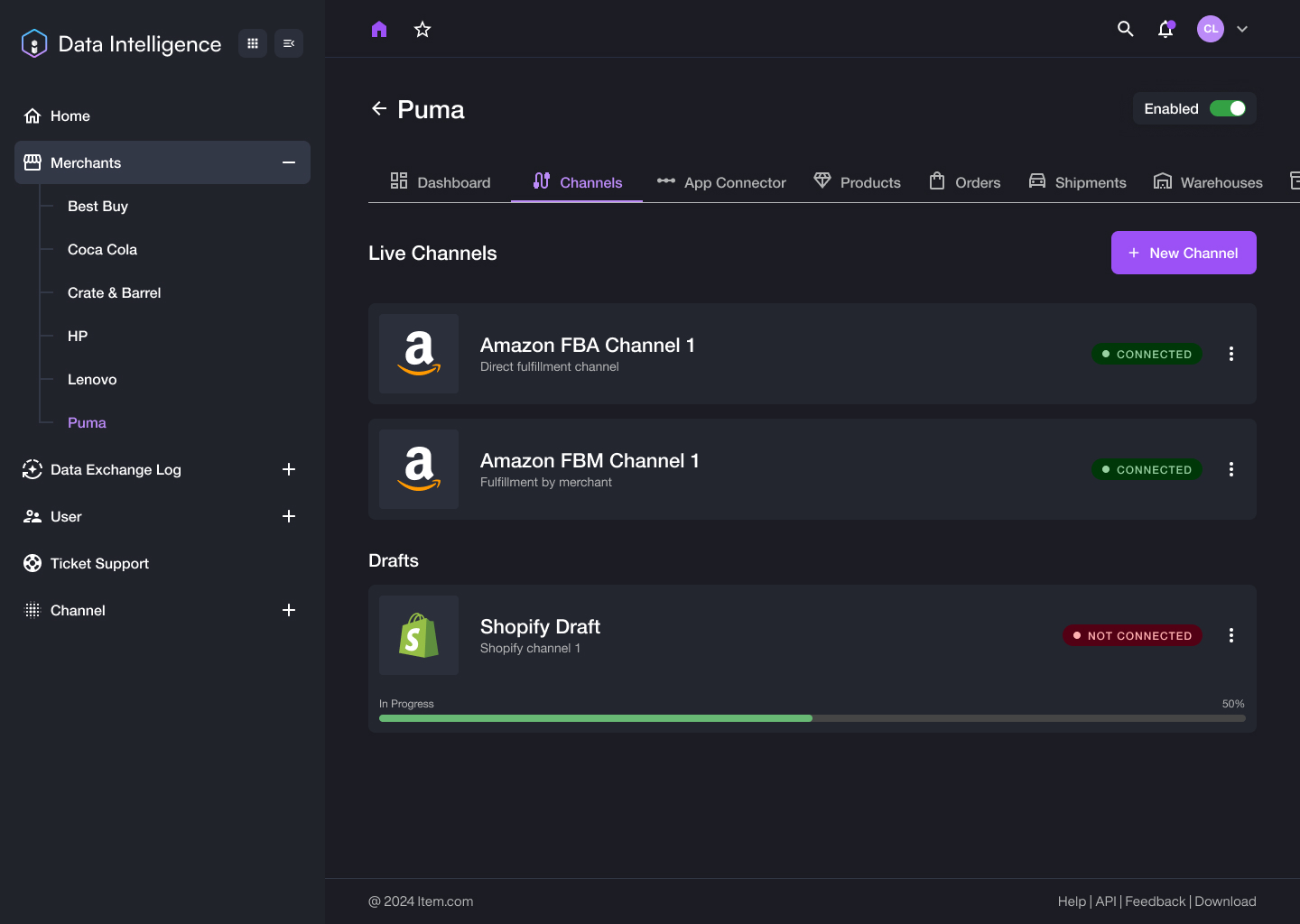Open the search magnifier icon
Image resolution: width=1300 pixels, height=924 pixels.
coord(1126,29)
